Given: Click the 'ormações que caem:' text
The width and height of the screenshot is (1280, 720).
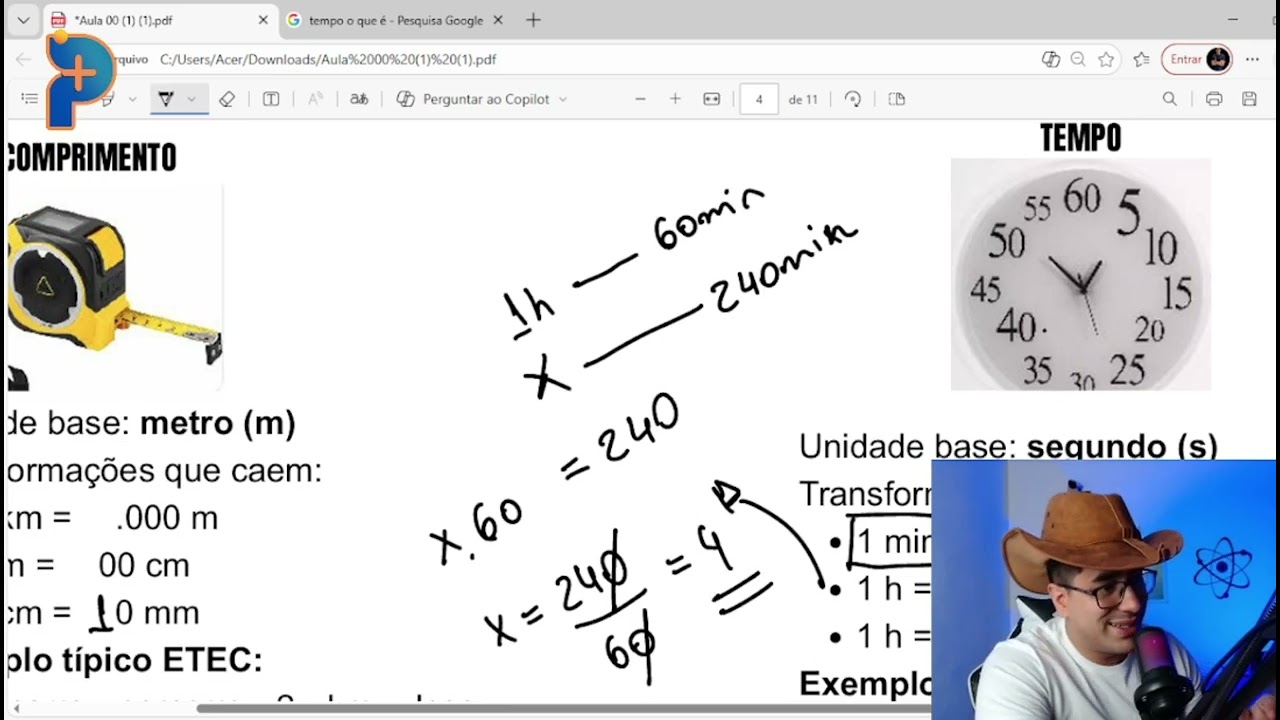Looking at the screenshot, I should [164, 471].
